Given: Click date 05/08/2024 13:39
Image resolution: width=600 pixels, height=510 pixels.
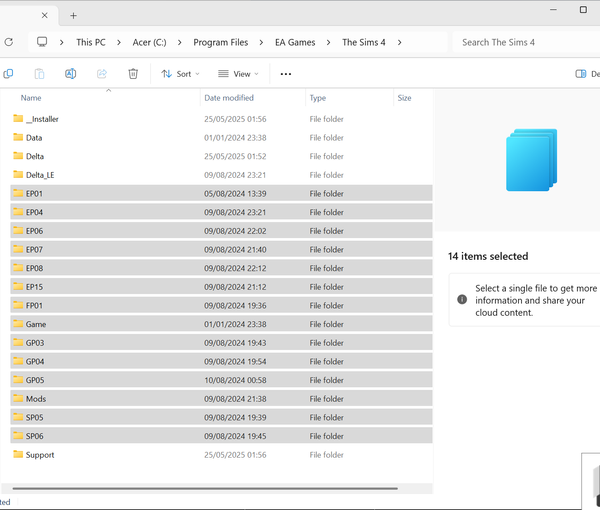Looking at the screenshot, I should (235, 194).
